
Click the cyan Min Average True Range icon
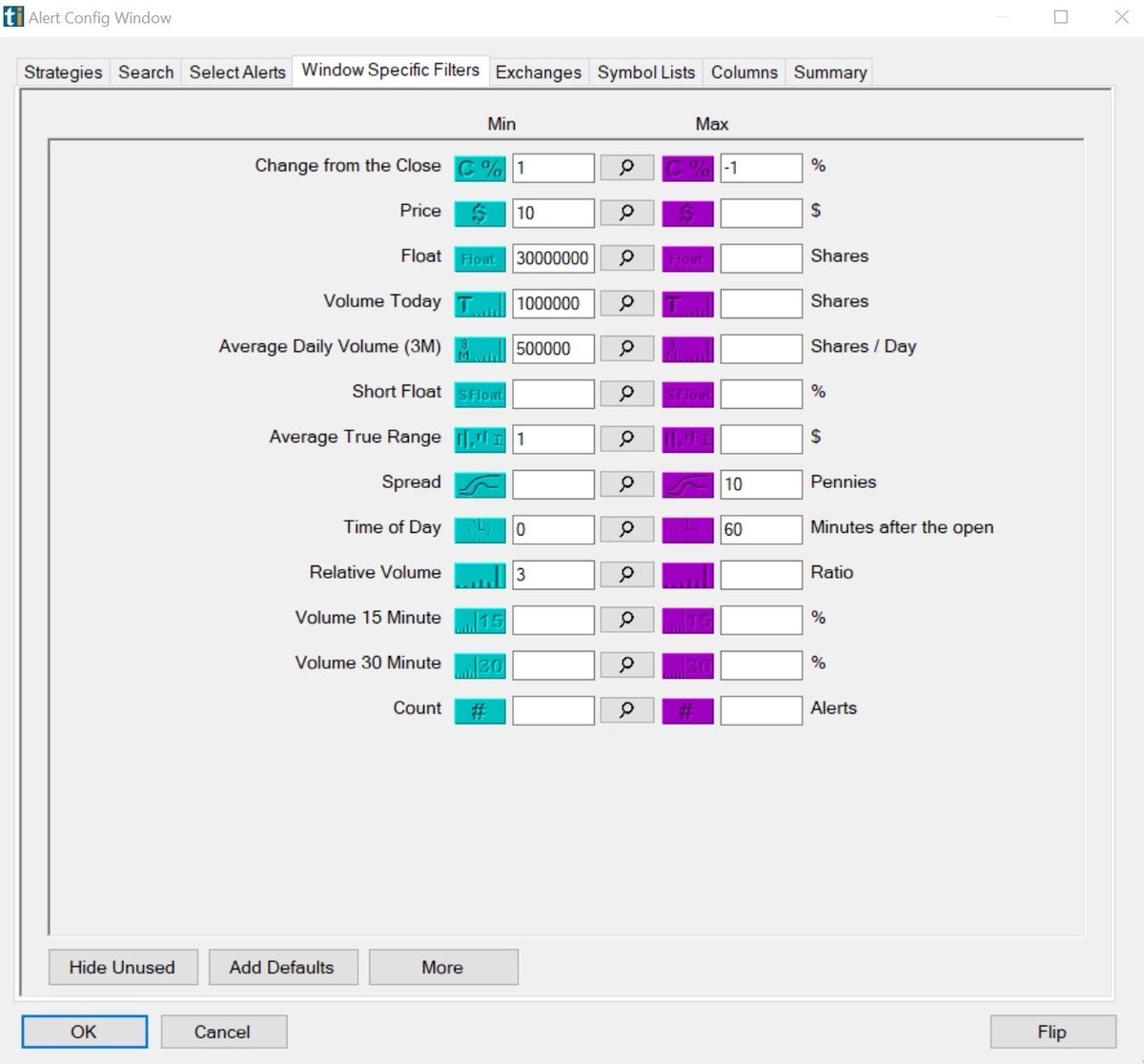coord(480,439)
